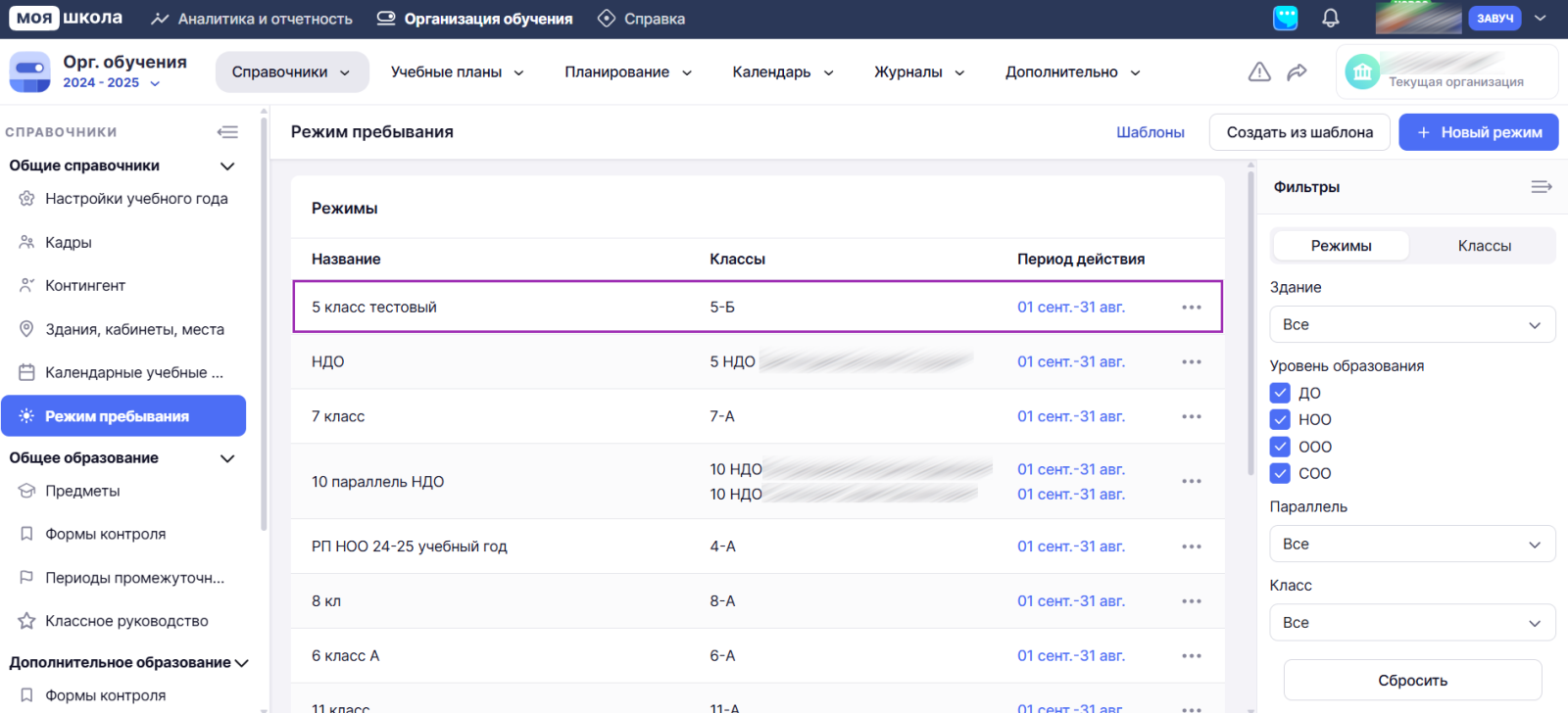
Task: Open more options for 8 кл row
Action: [x=1192, y=601]
